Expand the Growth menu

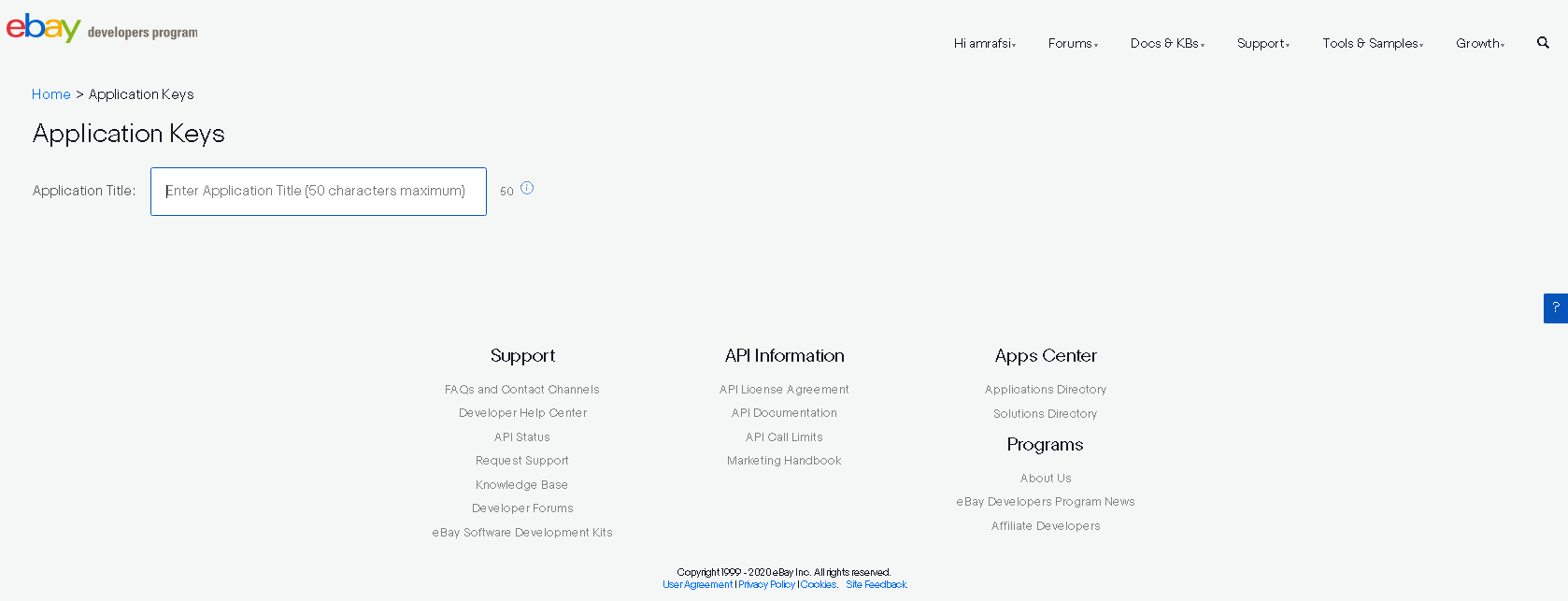(1480, 43)
